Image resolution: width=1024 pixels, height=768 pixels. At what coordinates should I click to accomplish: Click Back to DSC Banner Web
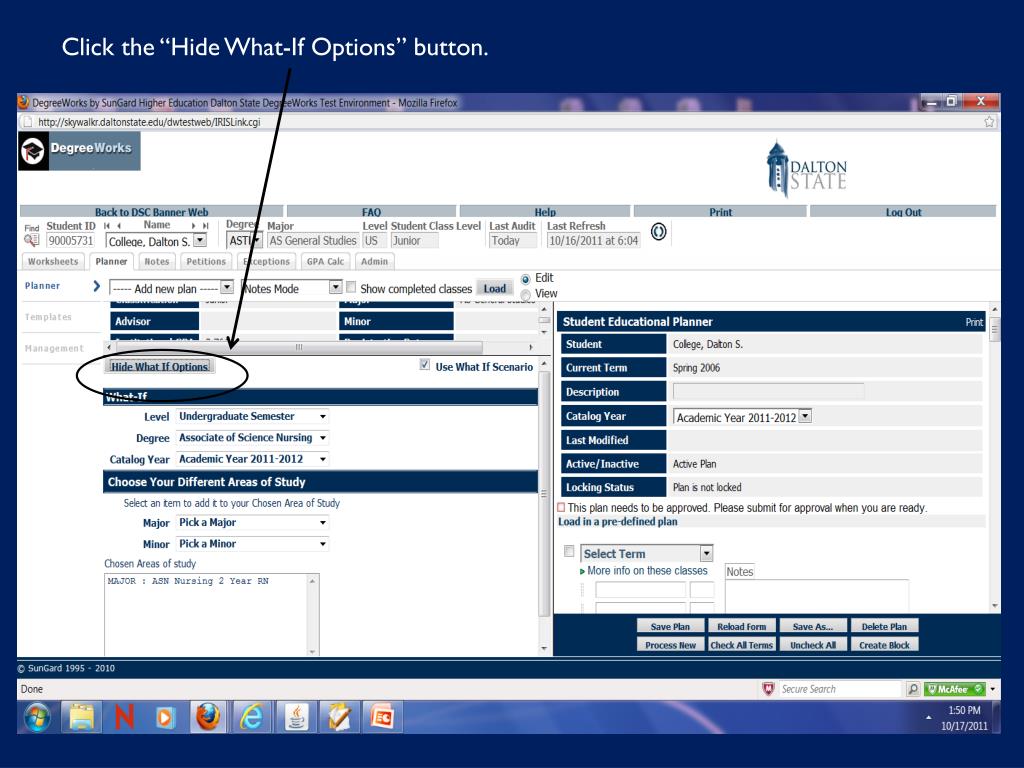pyautogui.click(x=152, y=212)
